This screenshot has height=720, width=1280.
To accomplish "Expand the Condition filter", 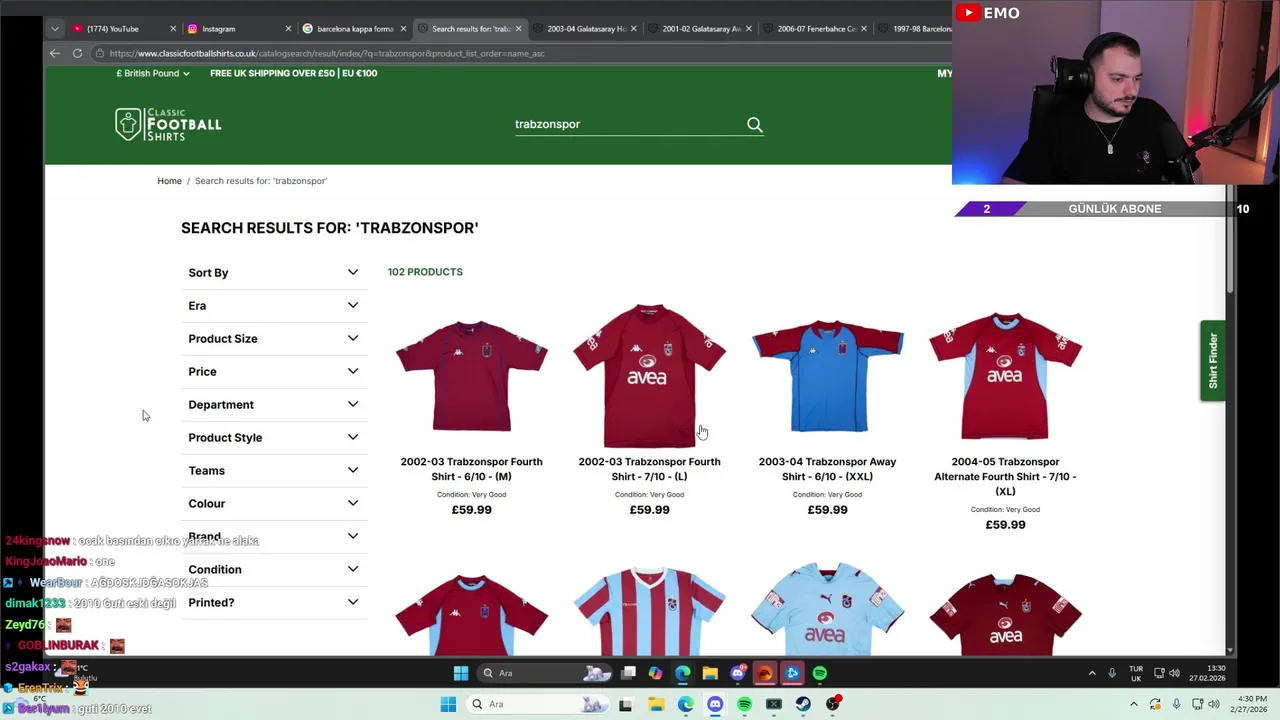I will tap(273, 569).
